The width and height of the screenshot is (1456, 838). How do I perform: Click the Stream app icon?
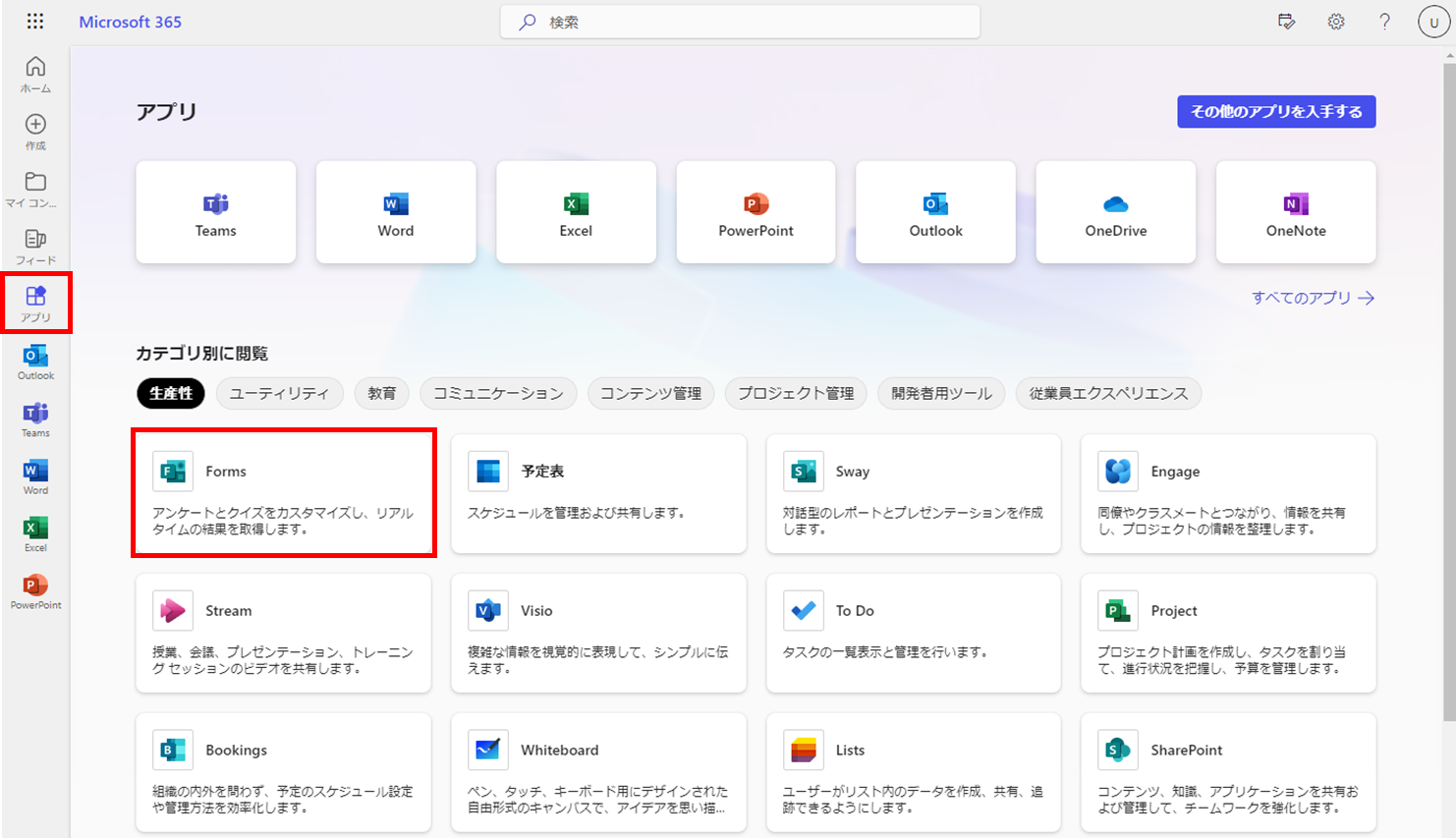[173, 611]
